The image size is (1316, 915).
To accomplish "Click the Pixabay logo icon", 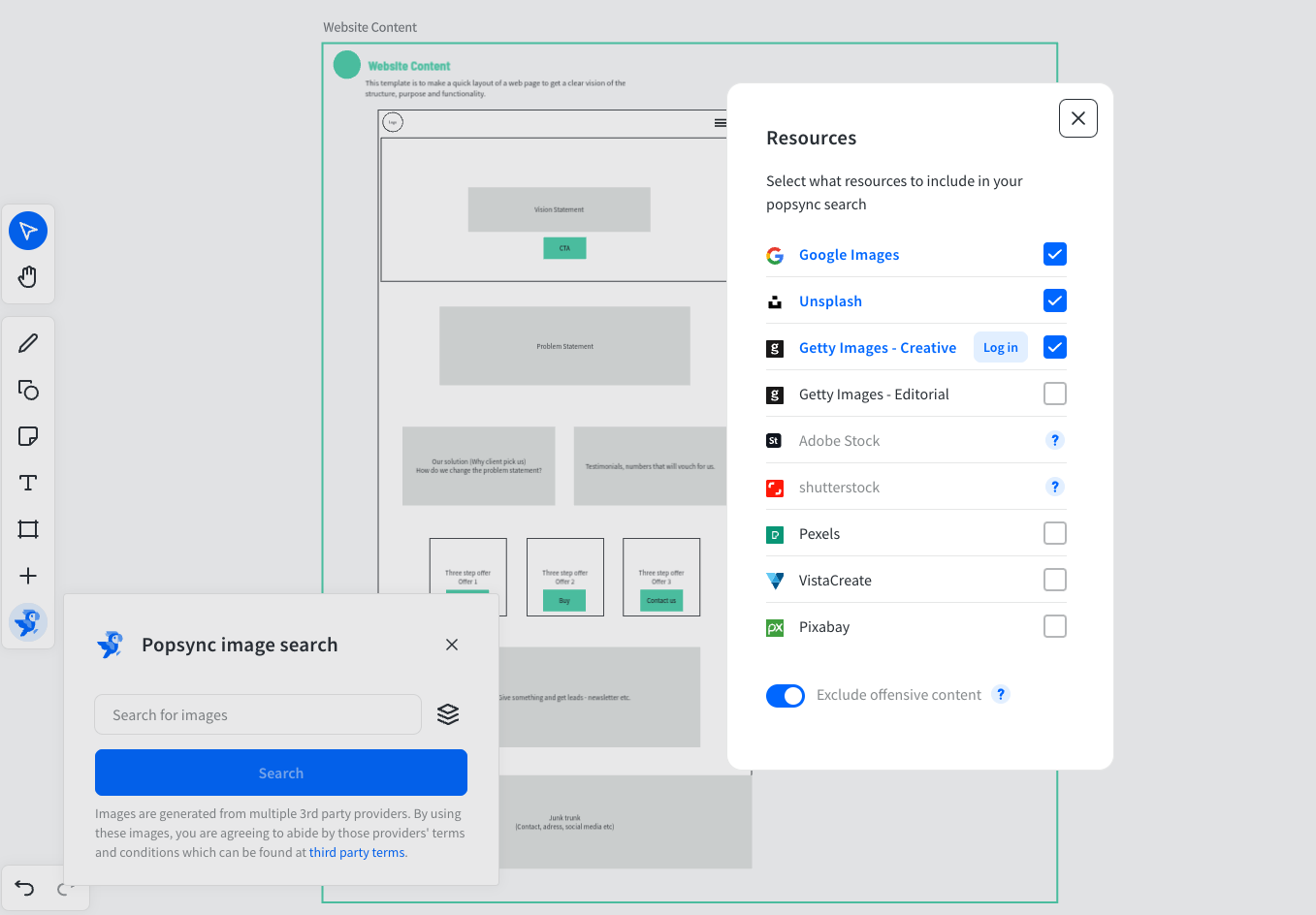I will pos(775,627).
